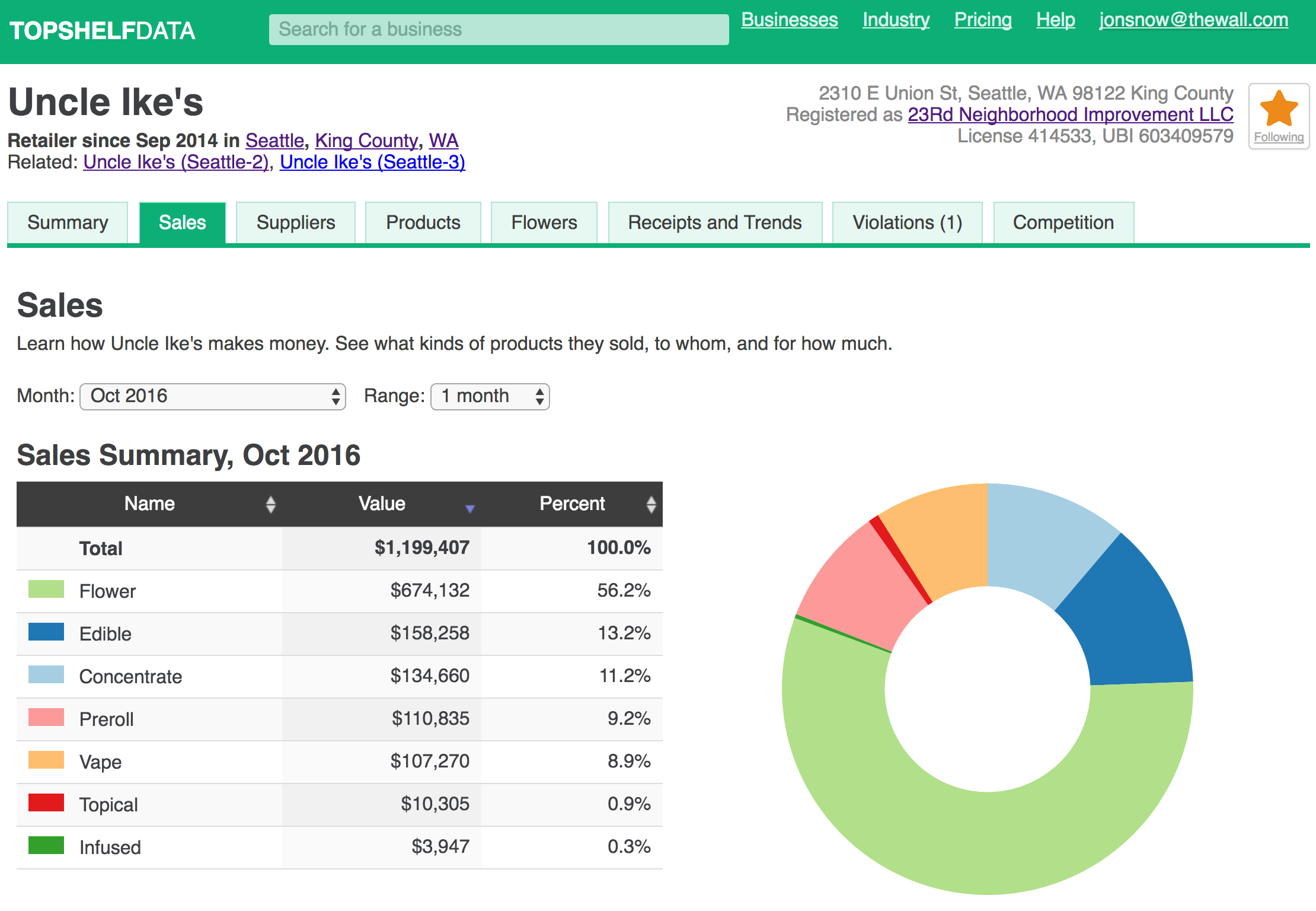Viewport: 1316px width, 911px height.
Task: Sort table by Name column arrows
Action: coord(270,504)
